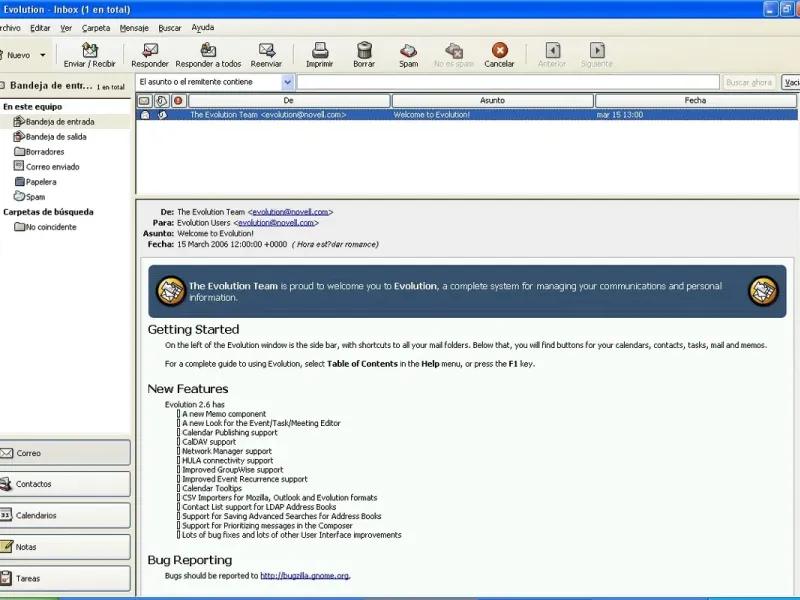Click the Imprimir printer icon
This screenshot has width=800, height=600.
320,50
